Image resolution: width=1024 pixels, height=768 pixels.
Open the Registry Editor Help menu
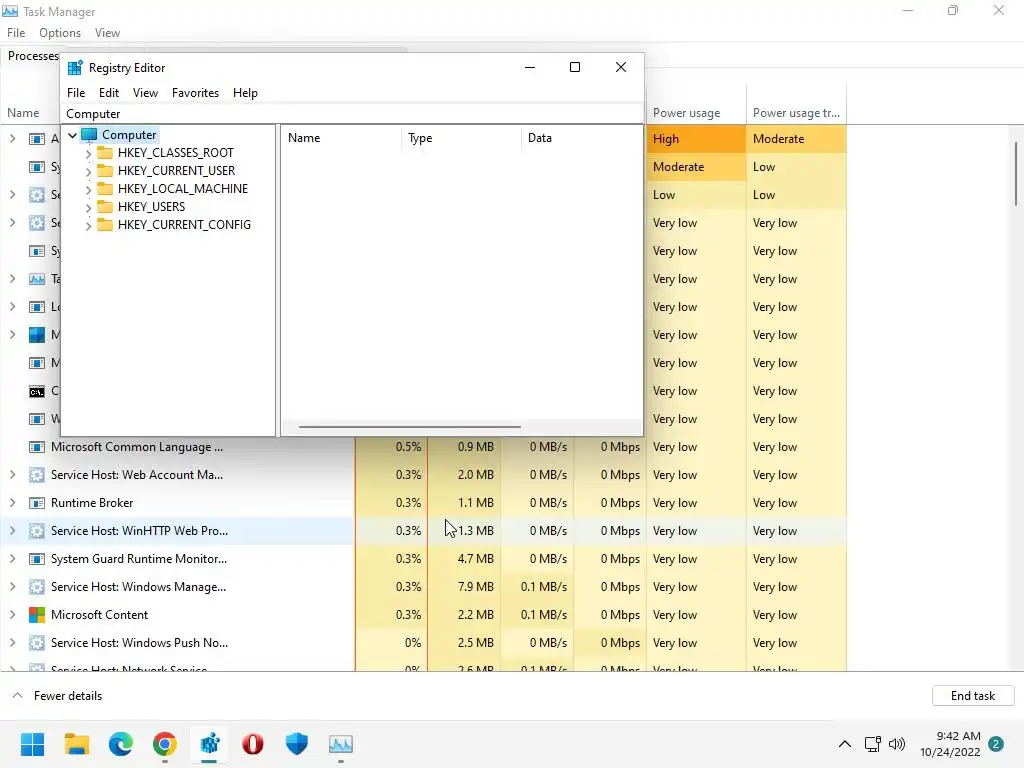point(245,93)
